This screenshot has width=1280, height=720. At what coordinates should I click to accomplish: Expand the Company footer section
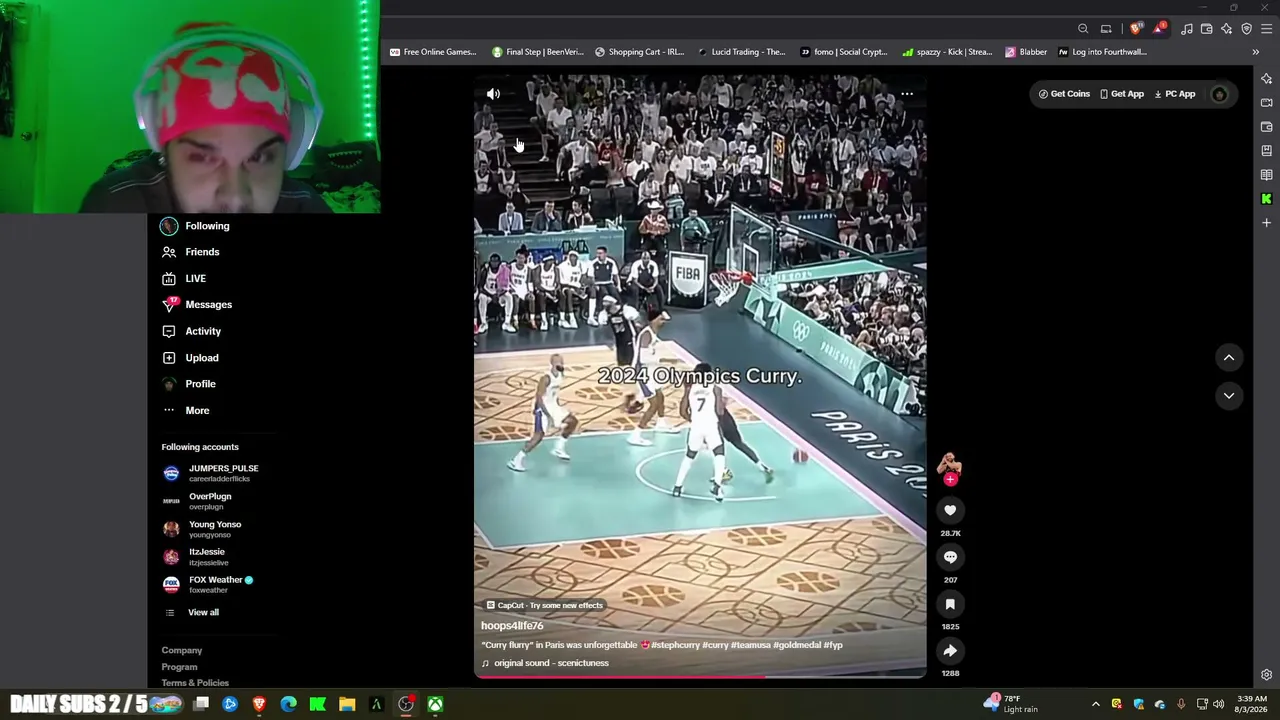pos(182,651)
